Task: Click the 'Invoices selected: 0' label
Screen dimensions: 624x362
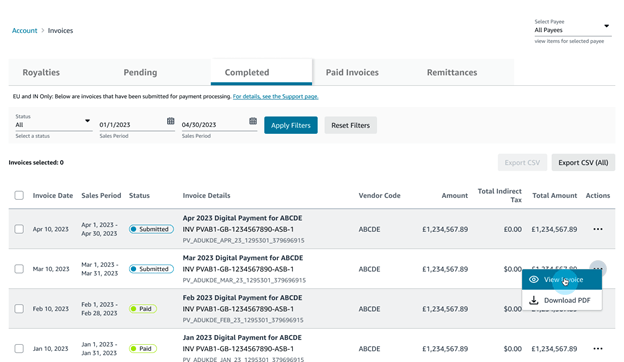Action: pyautogui.click(x=36, y=162)
